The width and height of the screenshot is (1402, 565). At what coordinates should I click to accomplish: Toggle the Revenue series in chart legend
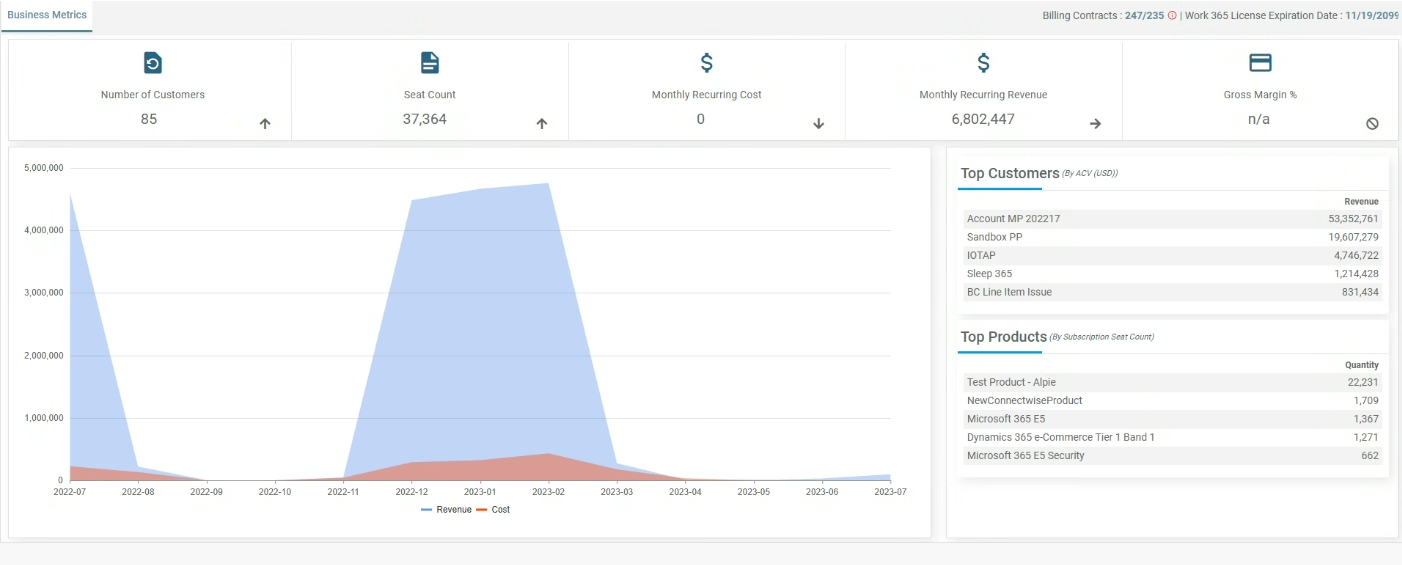pyautogui.click(x=446, y=510)
